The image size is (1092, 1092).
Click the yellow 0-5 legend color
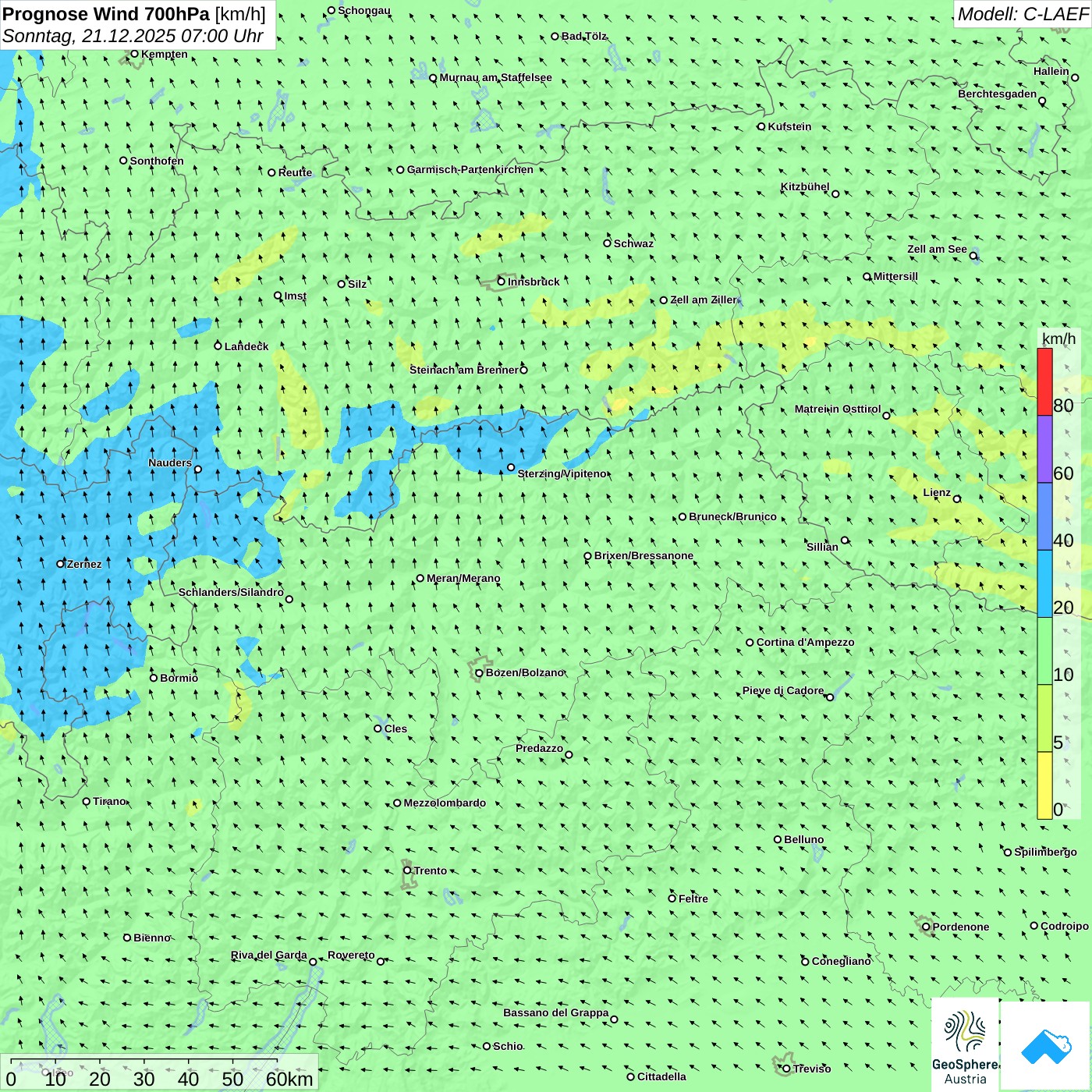pyautogui.click(x=1044, y=785)
